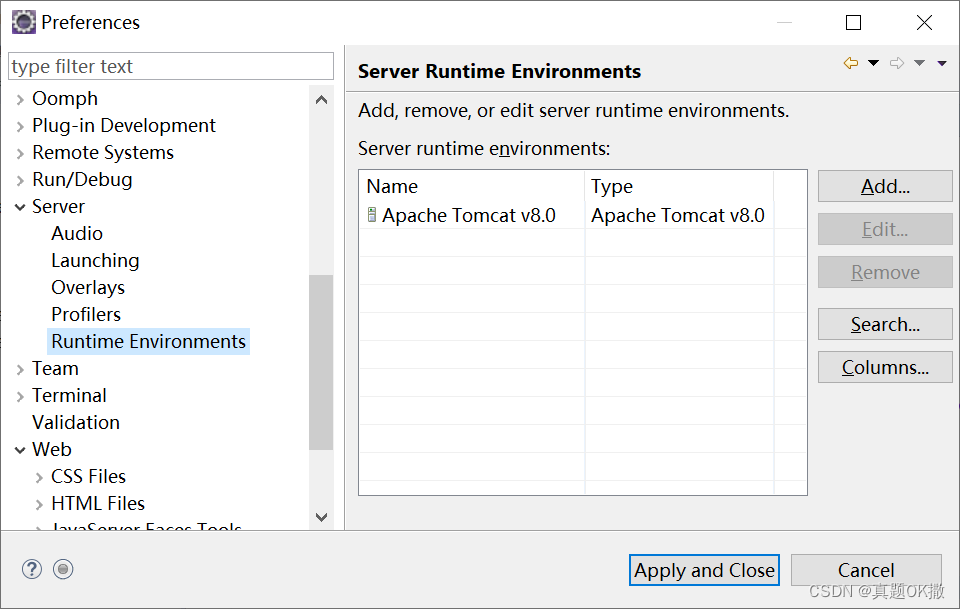The image size is (960, 609).
Task: Click the Preferences window gear icon
Action: (24, 22)
